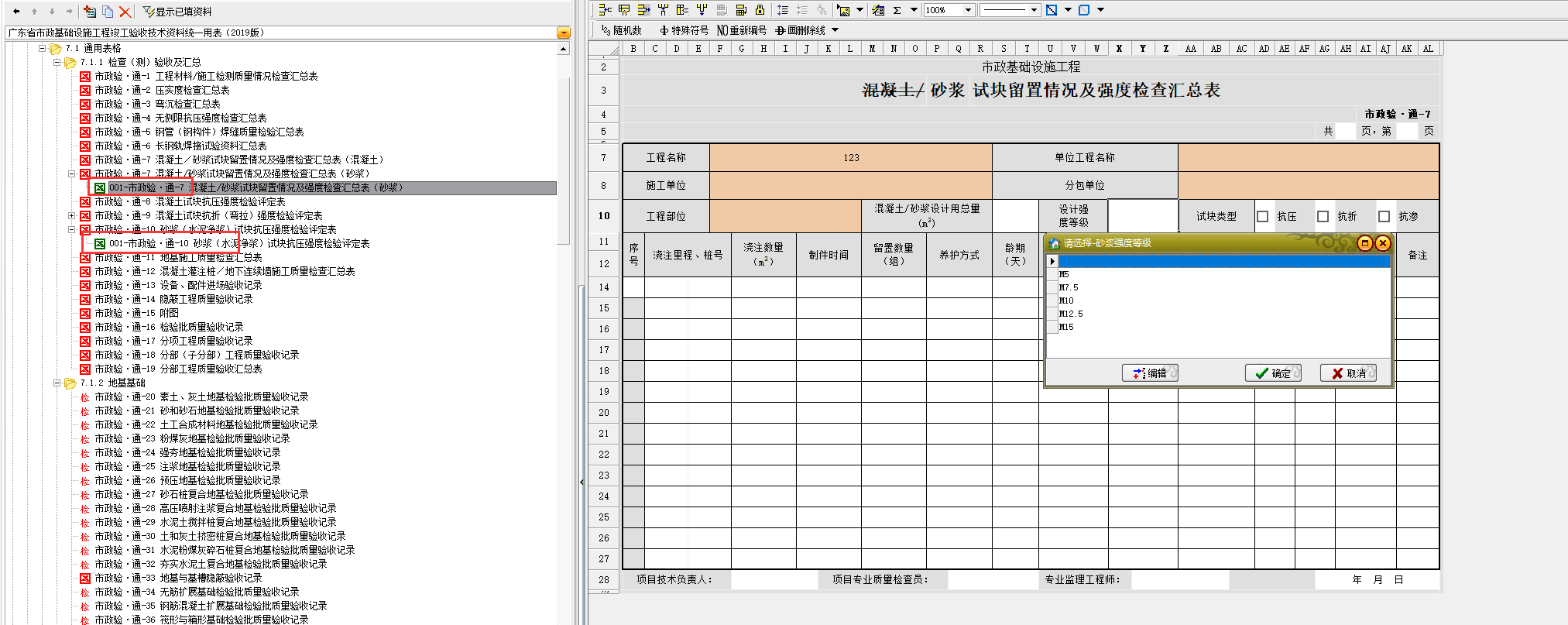Open the dropdown arrow next to 画删除线
This screenshot has height=625, width=1568.
click(x=835, y=30)
